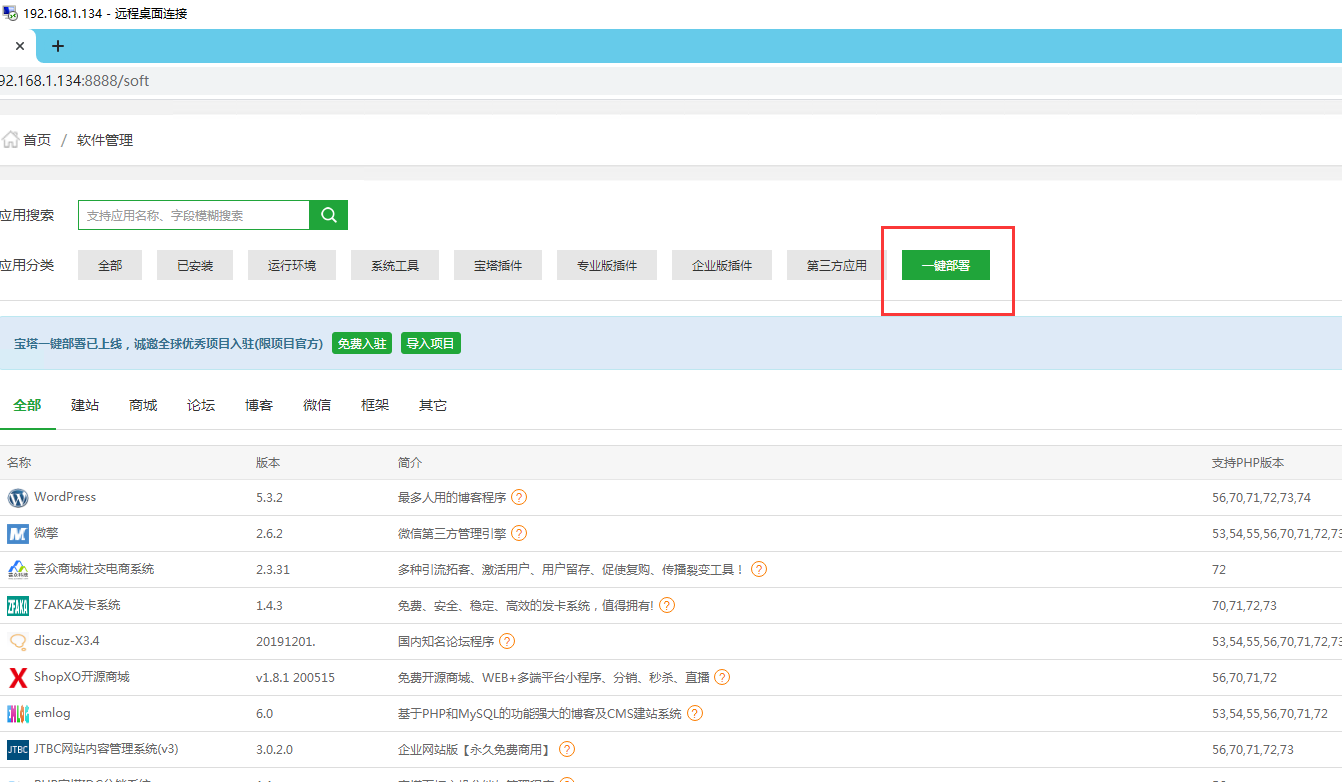Select the 宝塔插件 category filter
This screenshot has height=782, width=1342.
(x=498, y=265)
